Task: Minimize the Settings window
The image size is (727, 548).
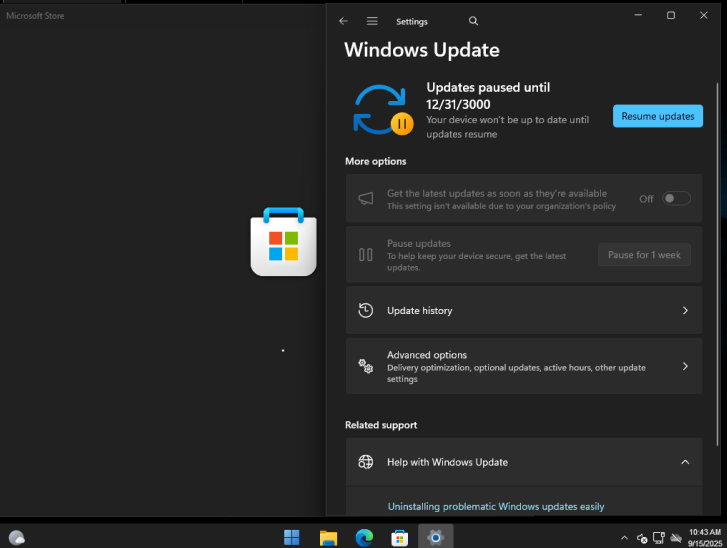Action: pyautogui.click(x=638, y=15)
